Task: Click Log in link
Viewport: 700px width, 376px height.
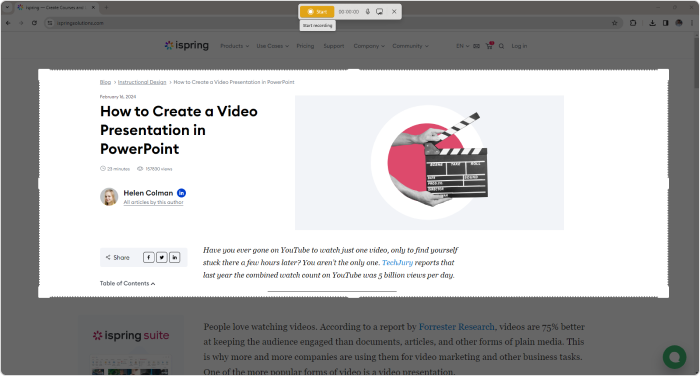Action: click(x=519, y=46)
